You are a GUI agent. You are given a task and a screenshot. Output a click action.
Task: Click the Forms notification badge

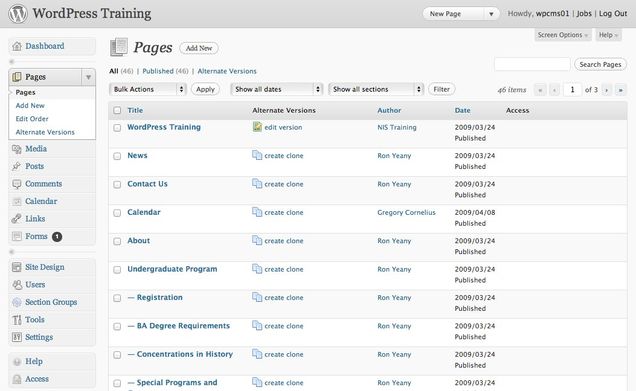pyautogui.click(x=57, y=236)
